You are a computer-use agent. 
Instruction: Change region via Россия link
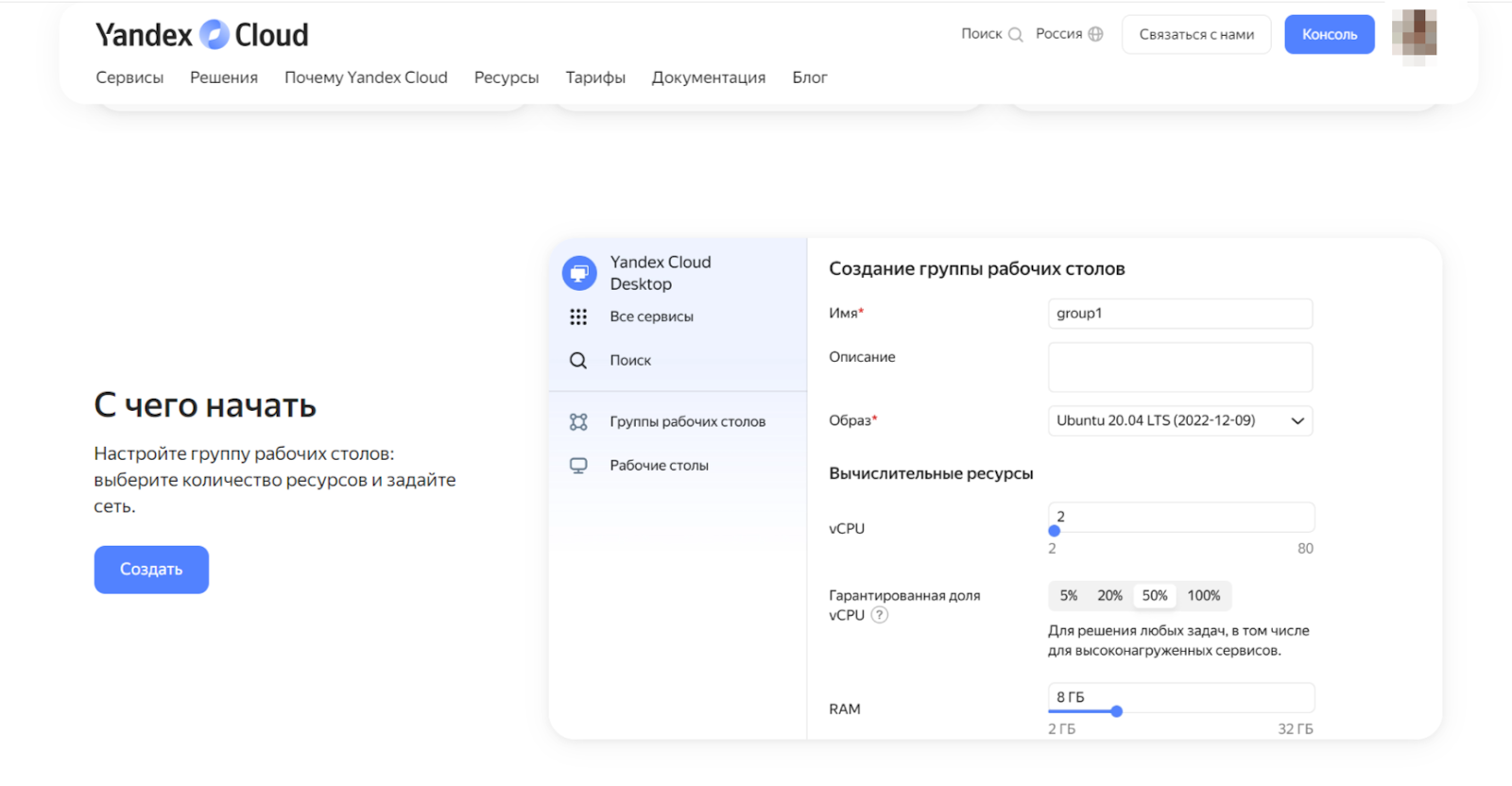[1059, 34]
